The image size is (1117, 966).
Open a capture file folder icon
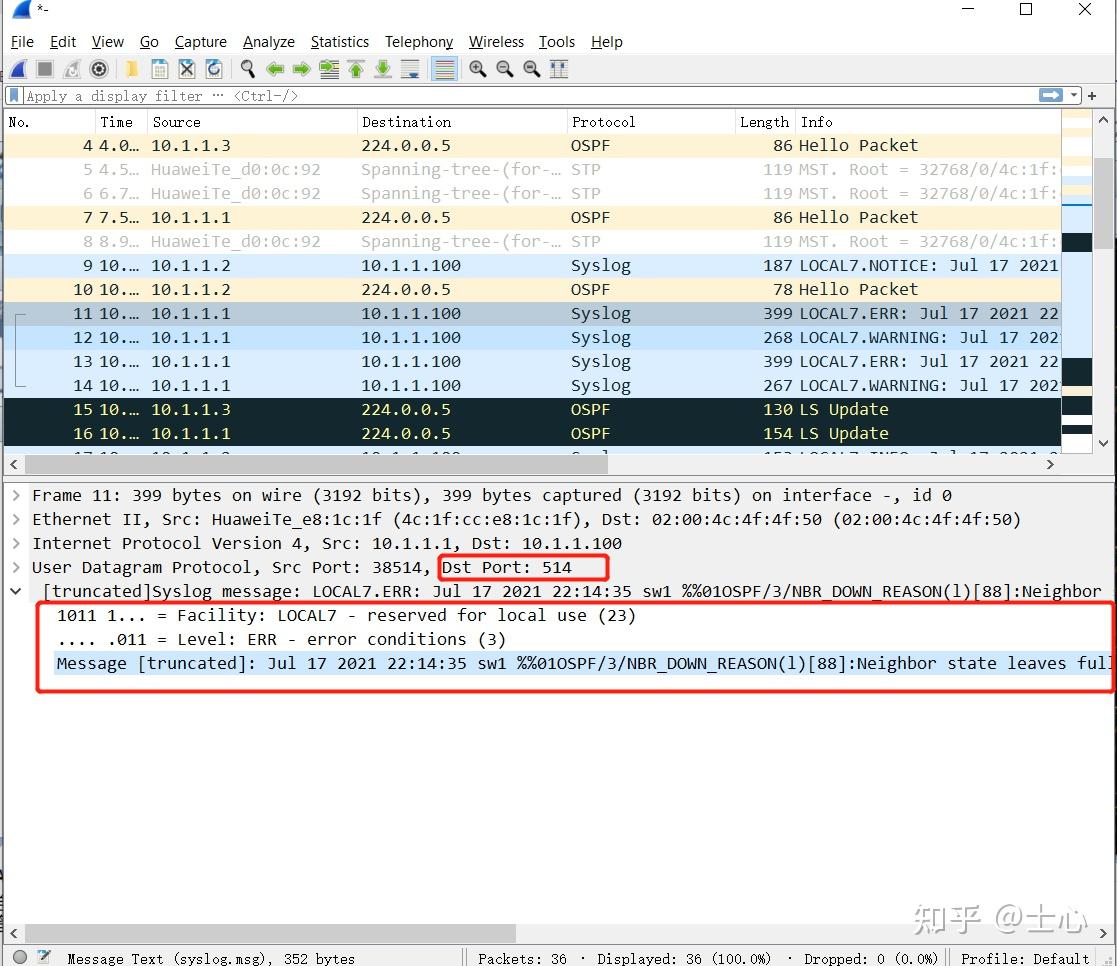[x=132, y=69]
